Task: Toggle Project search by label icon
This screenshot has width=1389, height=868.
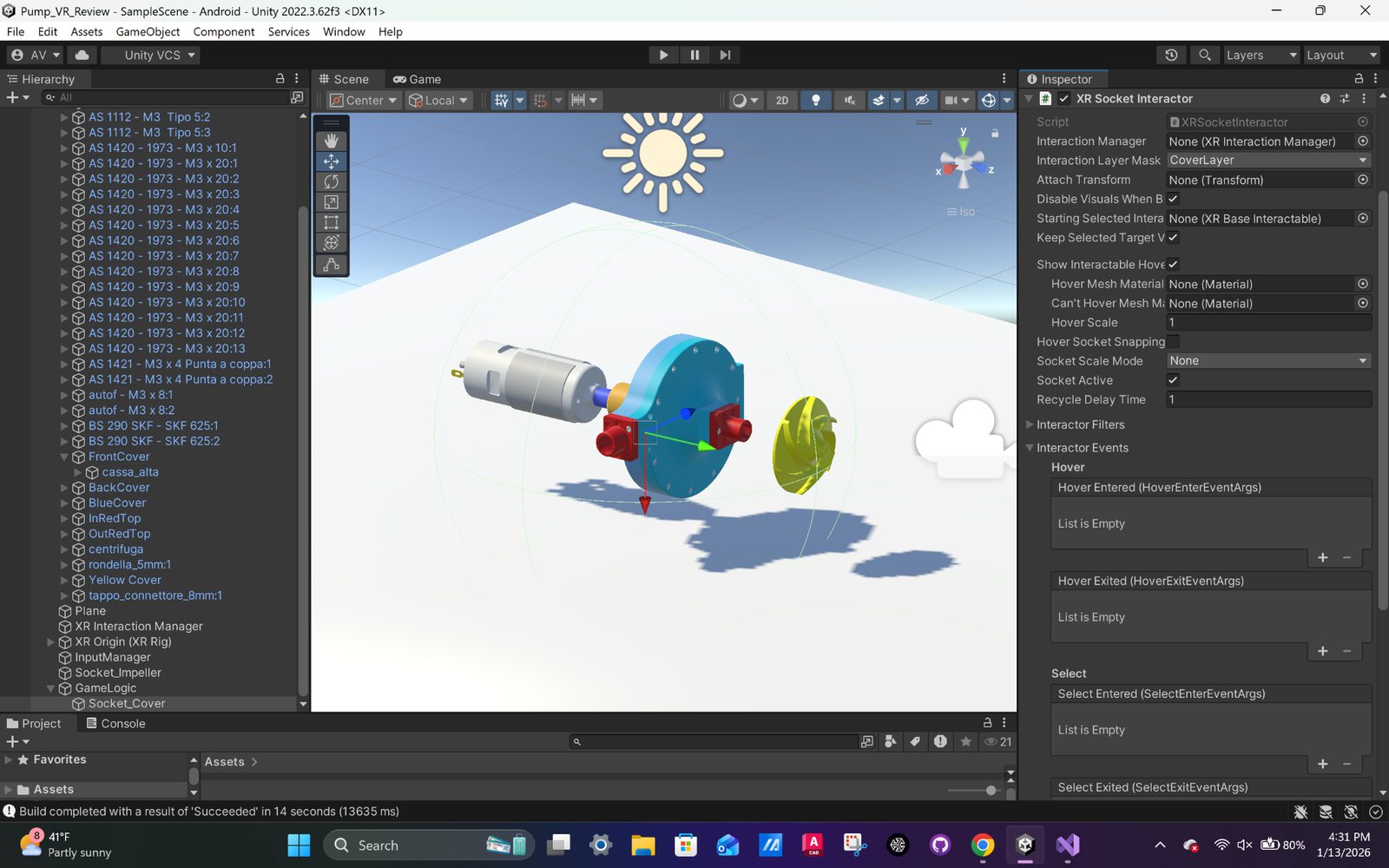Action: (x=915, y=741)
